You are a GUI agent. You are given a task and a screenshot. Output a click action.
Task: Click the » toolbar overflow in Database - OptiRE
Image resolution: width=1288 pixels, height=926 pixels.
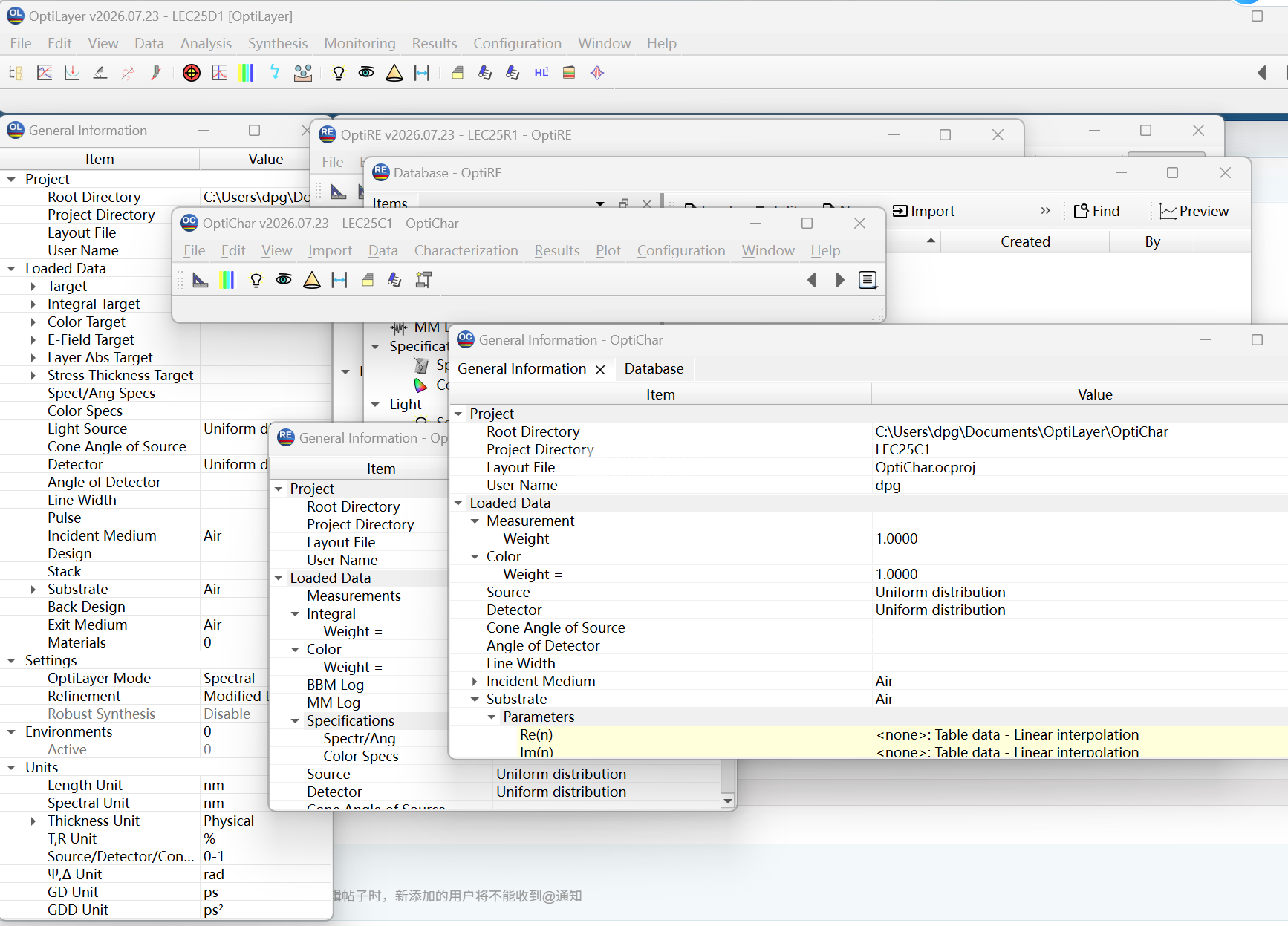pos(1045,211)
